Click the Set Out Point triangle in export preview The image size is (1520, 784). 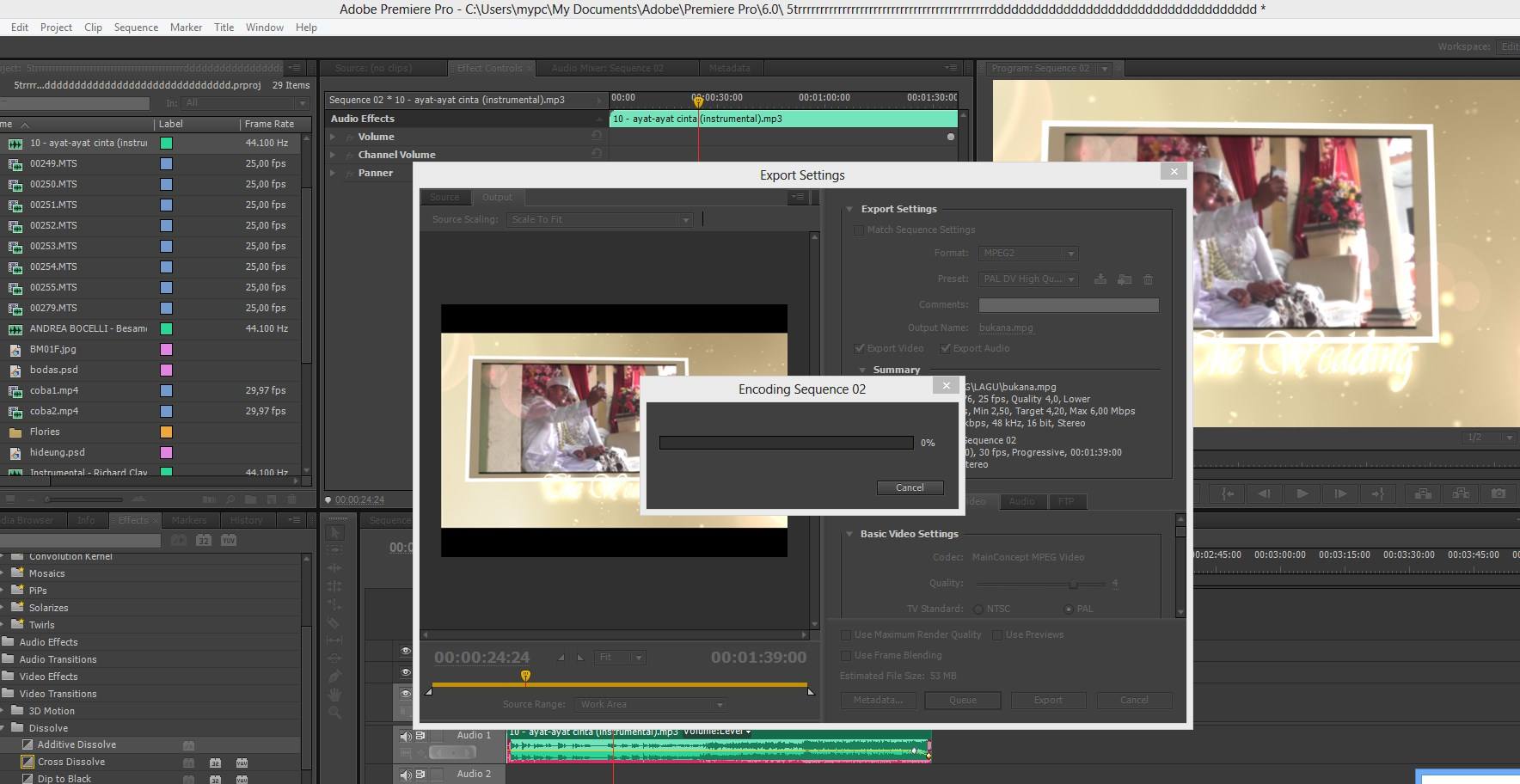[x=580, y=658]
